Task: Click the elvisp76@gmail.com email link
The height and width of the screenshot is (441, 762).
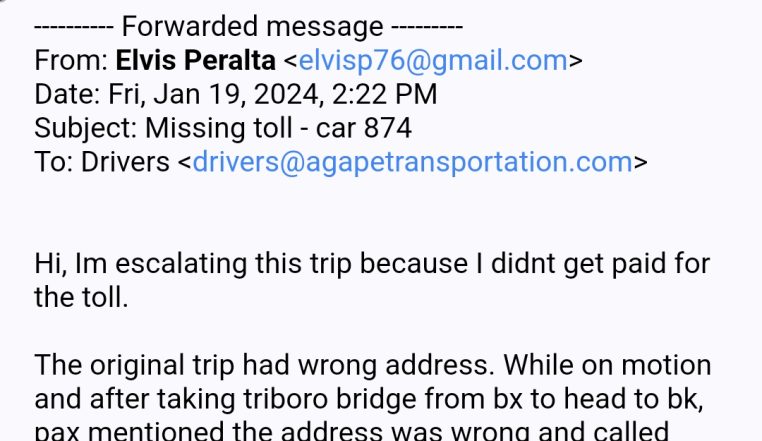Action: 433,61
